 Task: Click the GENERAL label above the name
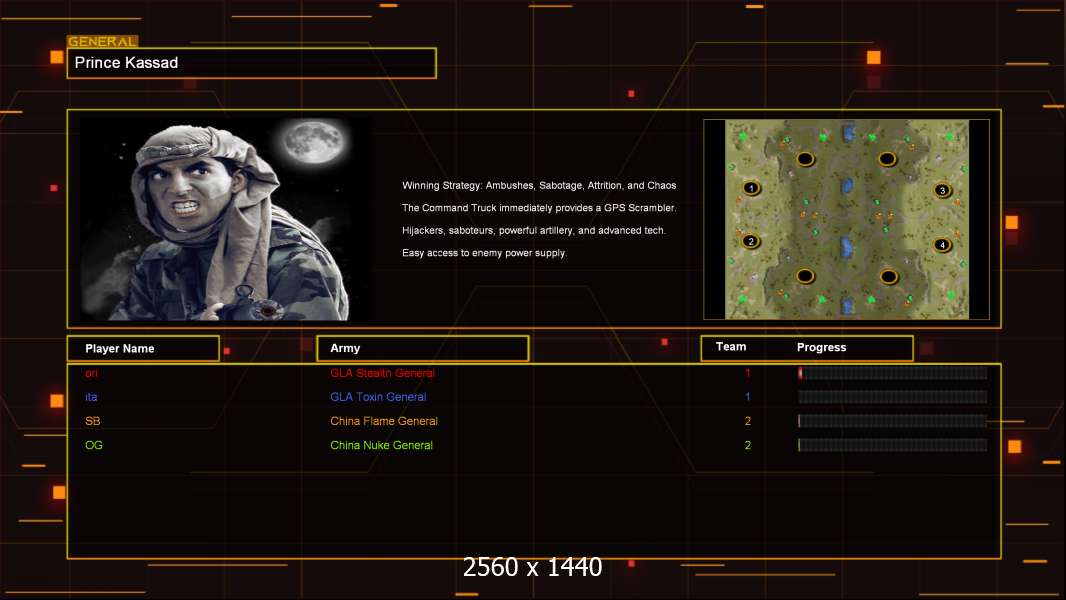point(102,41)
